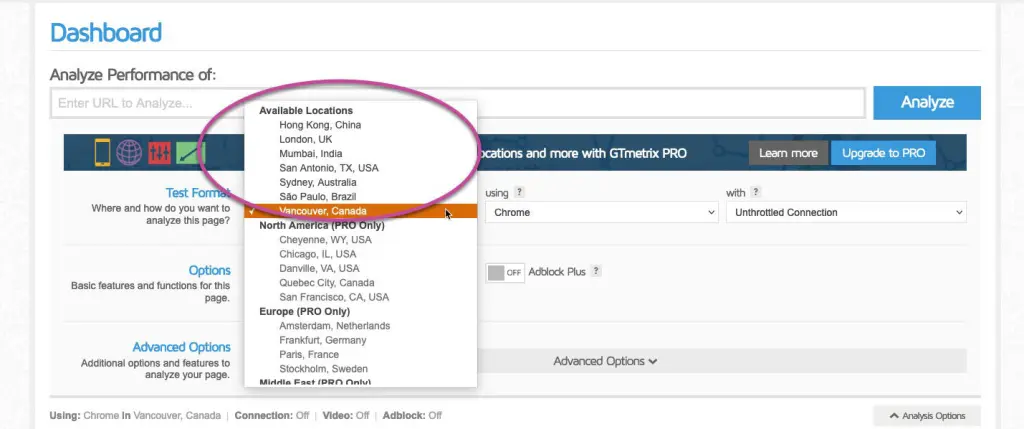Click the Learn more button
The height and width of the screenshot is (429, 1024).
(x=788, y=153)
